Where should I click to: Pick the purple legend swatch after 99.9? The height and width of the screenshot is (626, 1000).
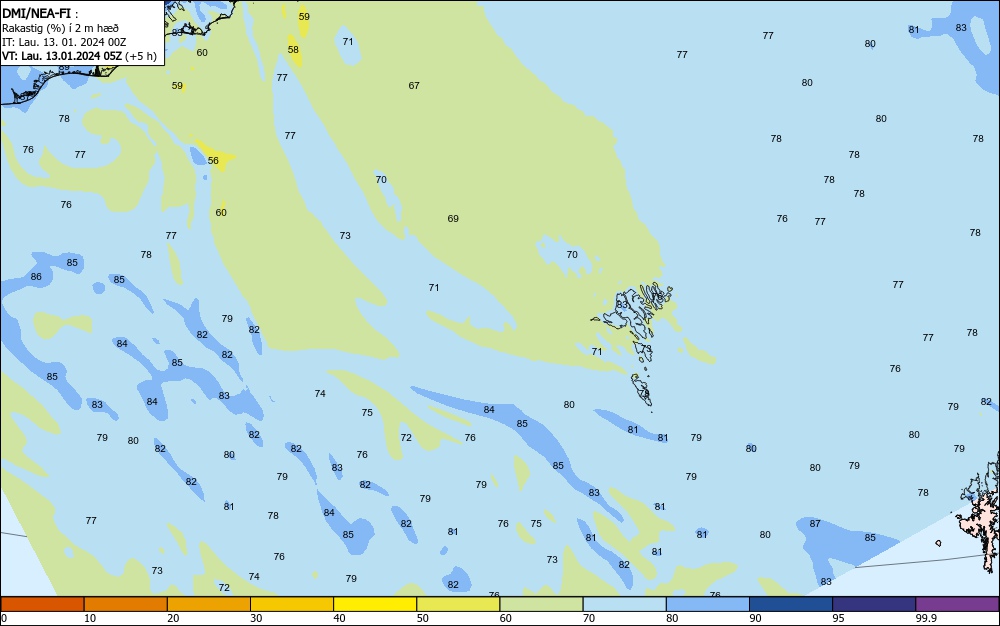pyautogui.click(x=957, y=604)
